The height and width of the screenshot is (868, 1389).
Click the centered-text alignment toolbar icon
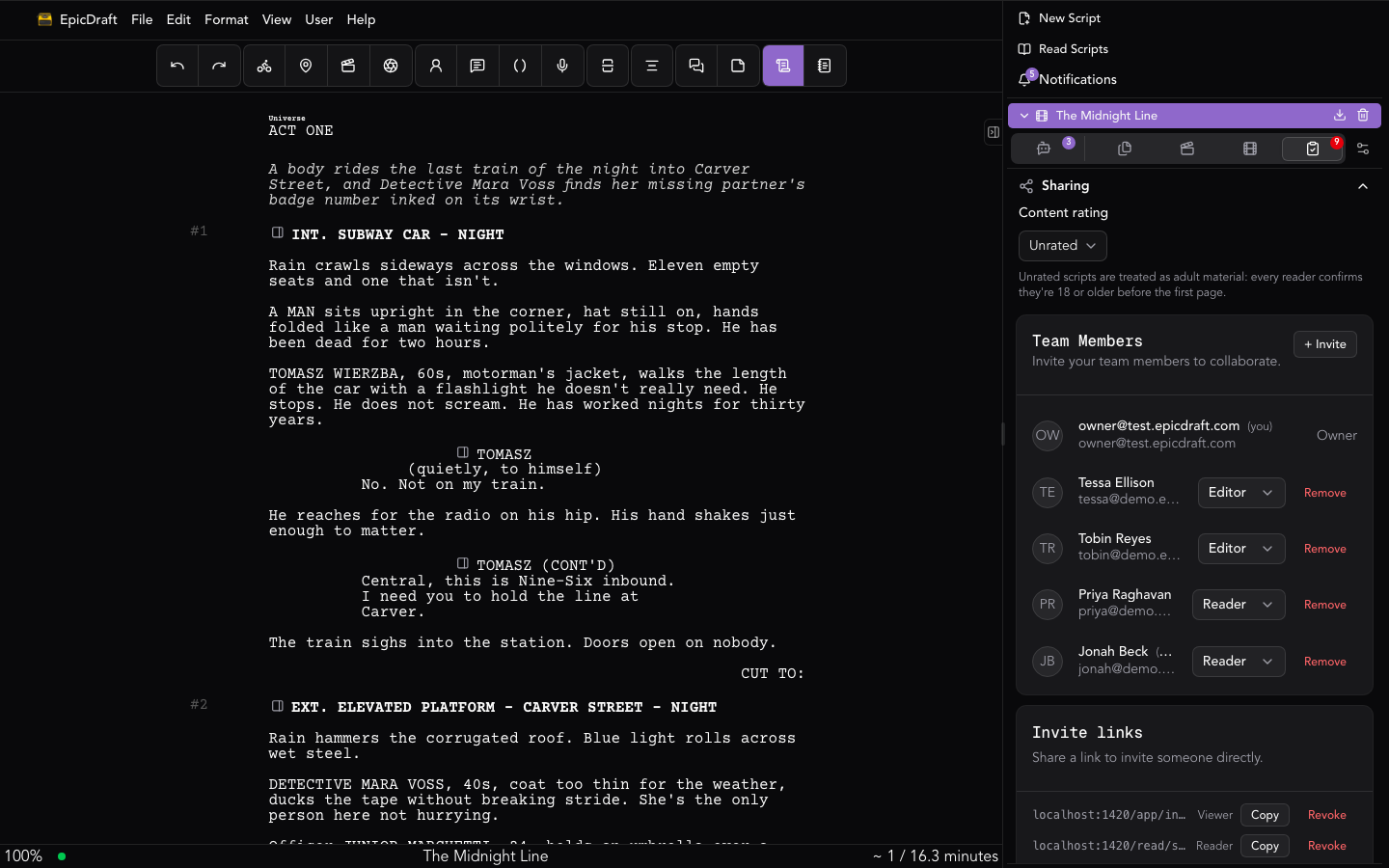tap(652, 66)
